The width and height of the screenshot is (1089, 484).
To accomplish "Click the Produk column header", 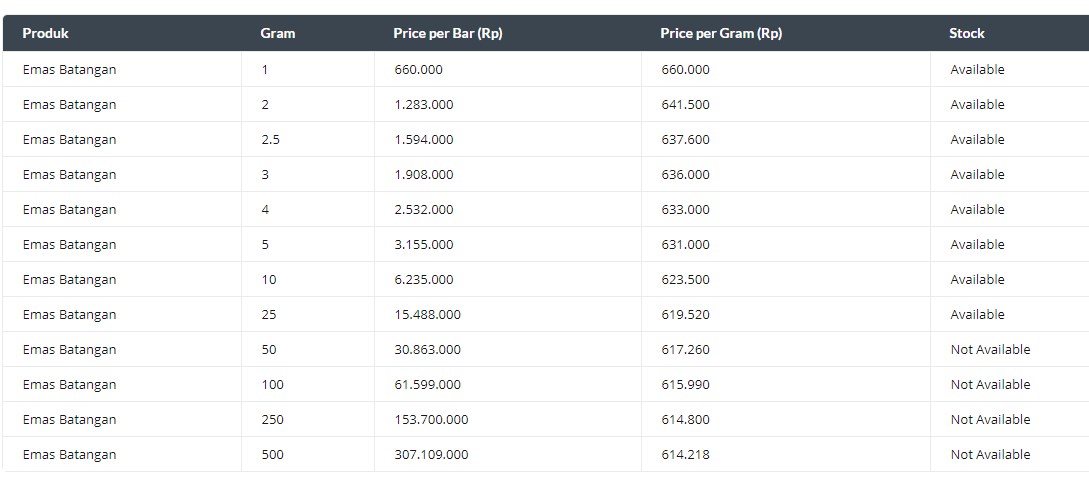I will click(45, 33).
